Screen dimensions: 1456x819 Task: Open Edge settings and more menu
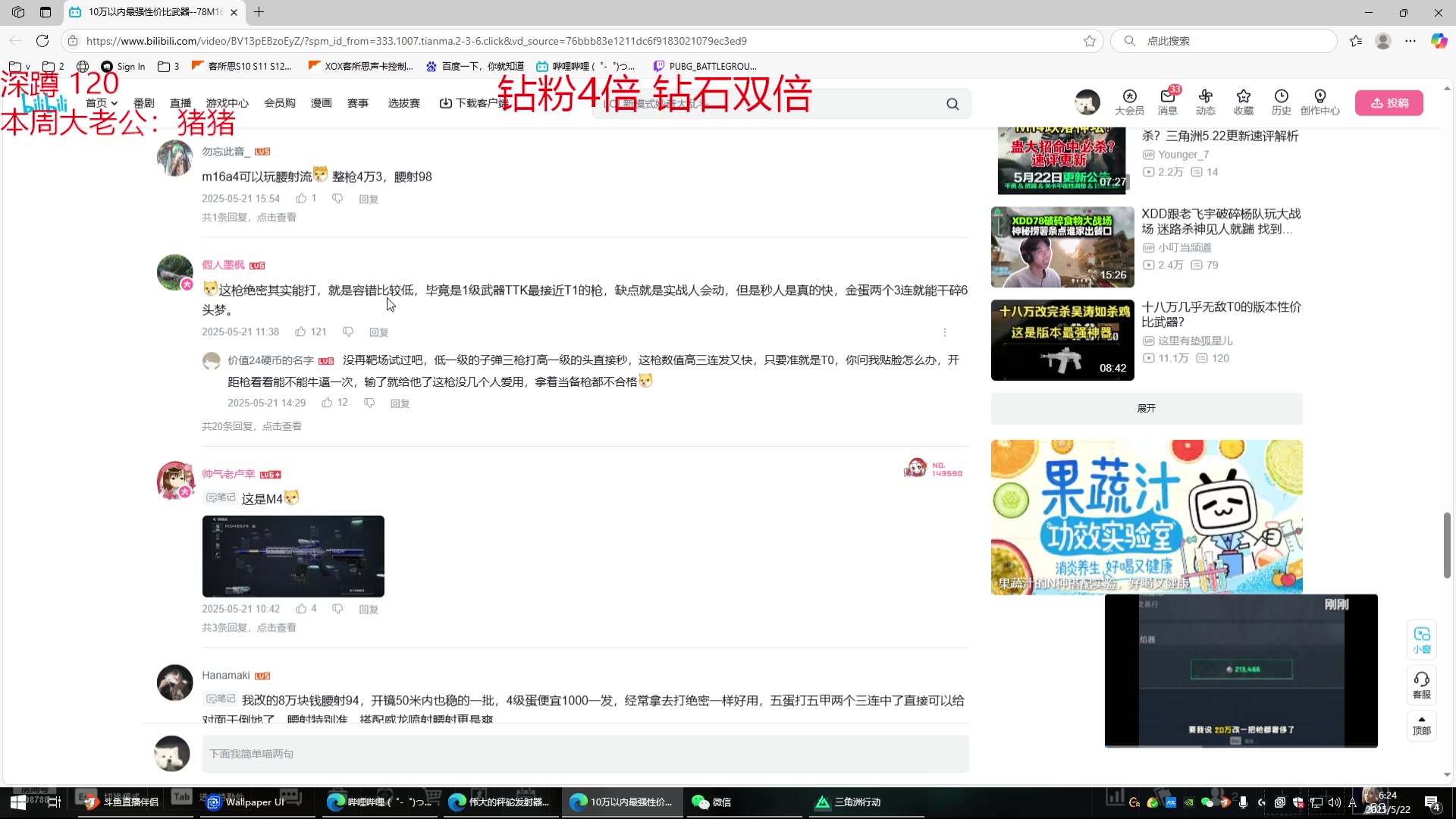(x=1410, y=41)
